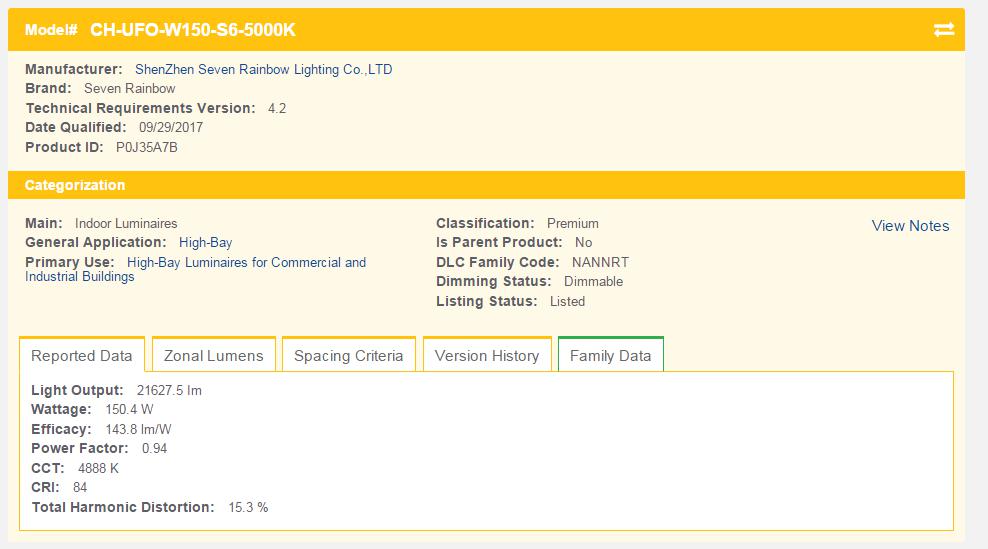Open High-Bay Luminaires for Commercial primary use link
Screen dimensions: 988x549
[x=246, y=262]
